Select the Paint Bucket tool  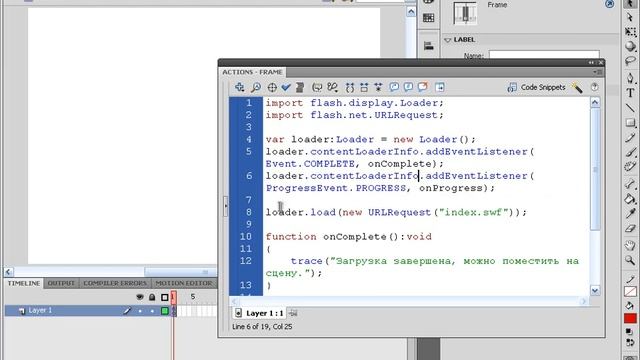click(x=630, y=199)
